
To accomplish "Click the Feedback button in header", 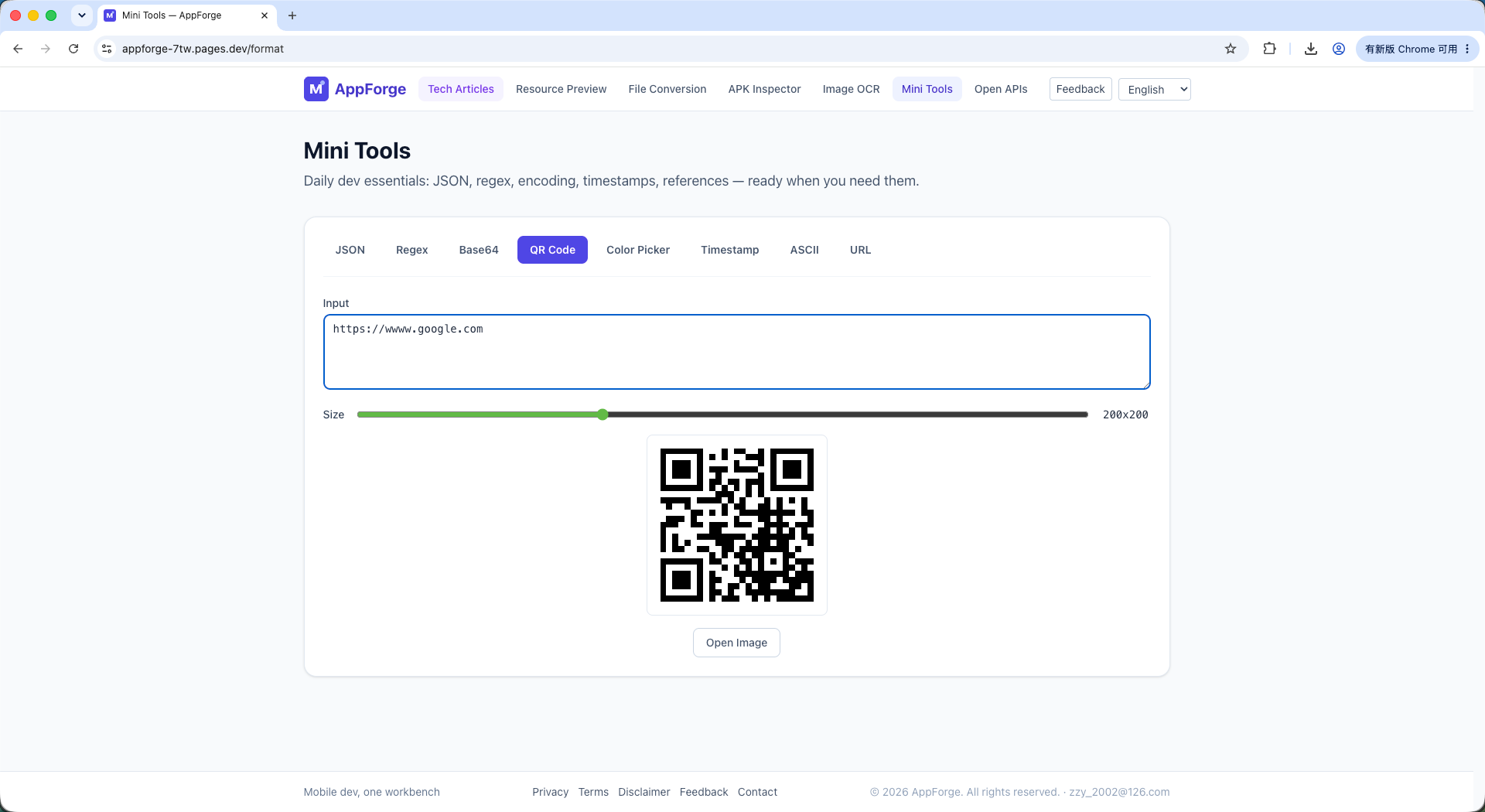I will pyautogui.click(x=1080, y=89).
